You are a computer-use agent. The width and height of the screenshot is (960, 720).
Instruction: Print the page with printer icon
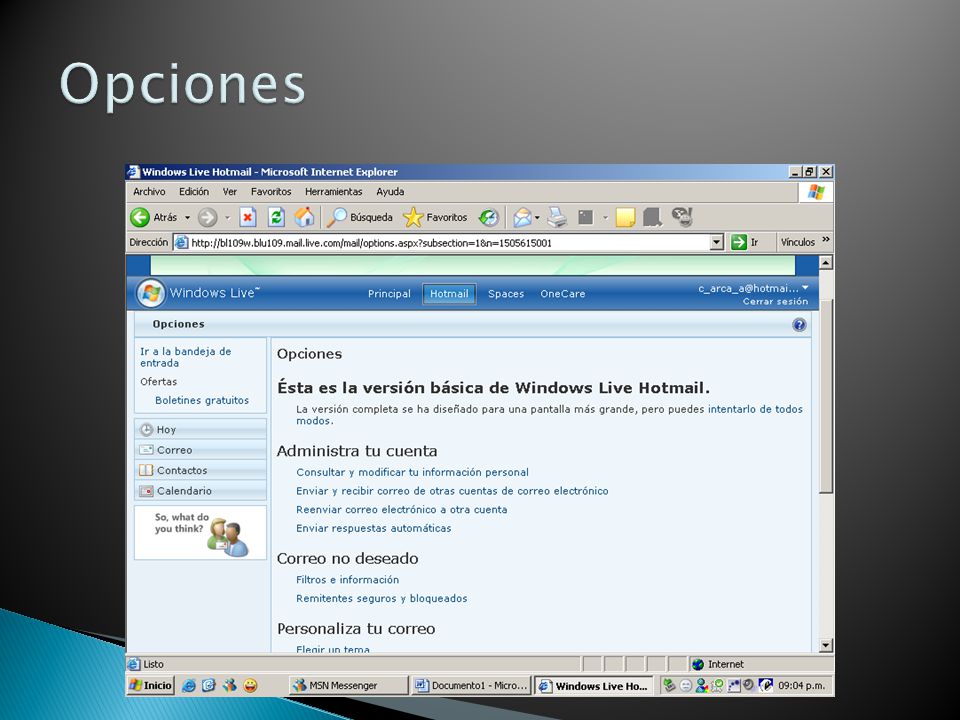[557, 217]
